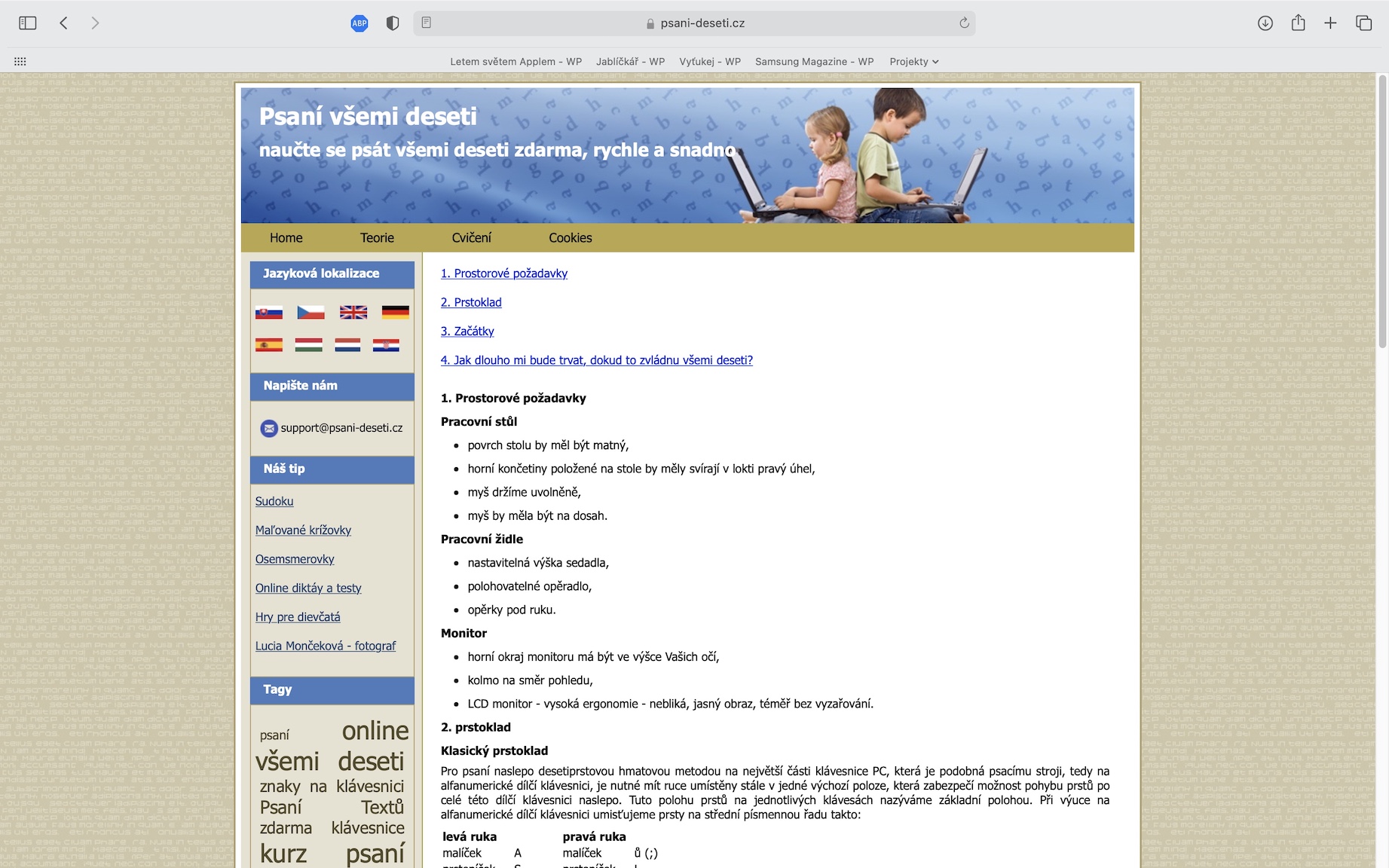Click the 'znaky' tag in the tag cloud
1389x868 pixels.
tap(280, 787)
